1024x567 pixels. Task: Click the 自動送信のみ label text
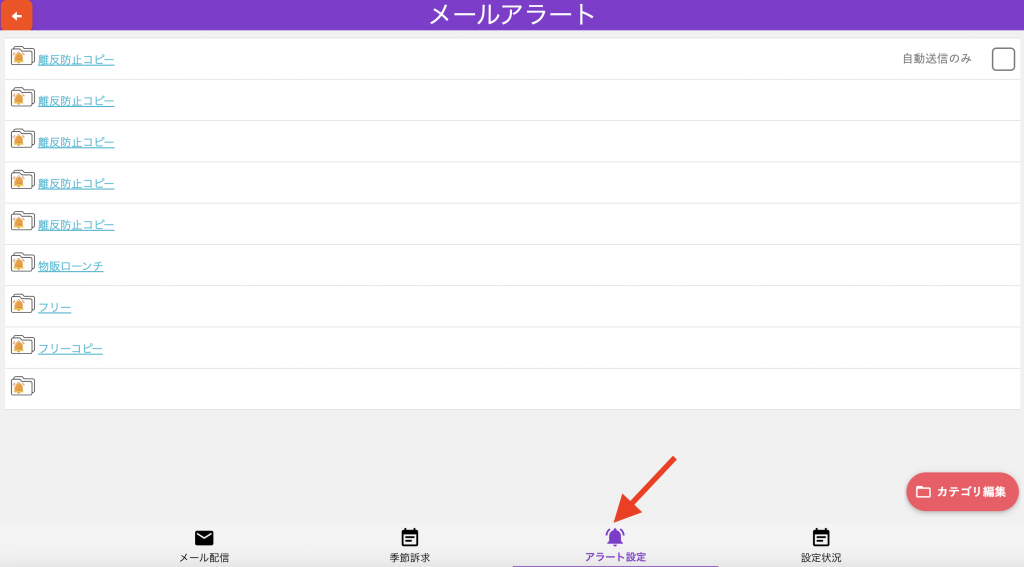[936, 59]
